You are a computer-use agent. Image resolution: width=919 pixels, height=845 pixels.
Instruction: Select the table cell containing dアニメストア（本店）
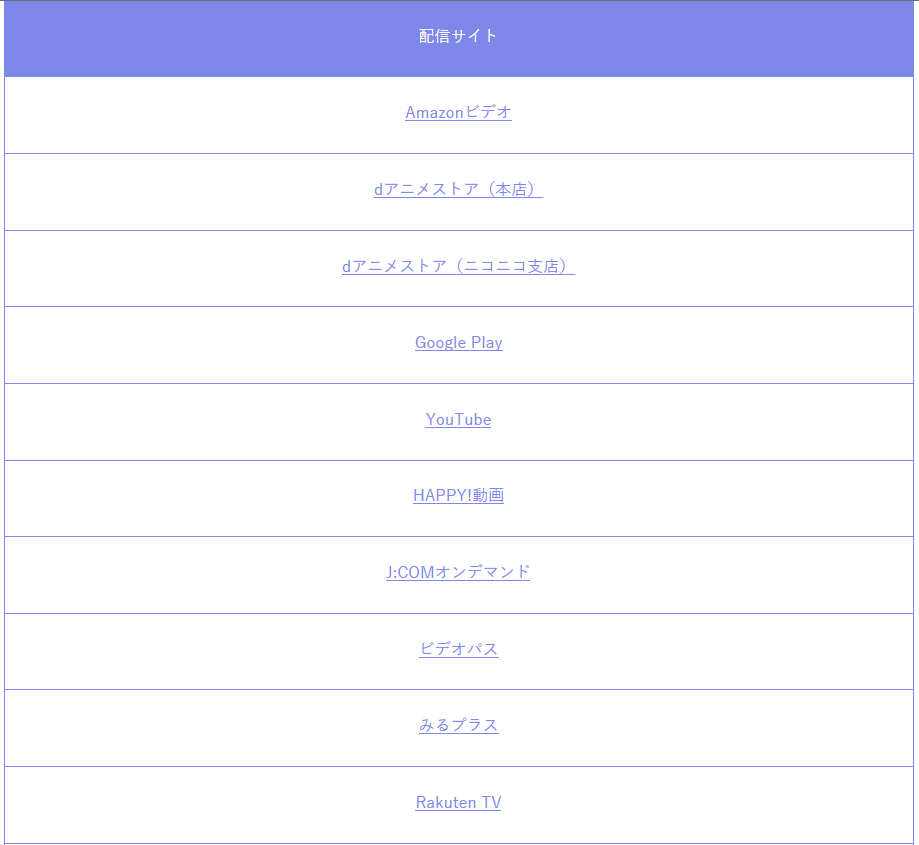[x=459, y=192]
